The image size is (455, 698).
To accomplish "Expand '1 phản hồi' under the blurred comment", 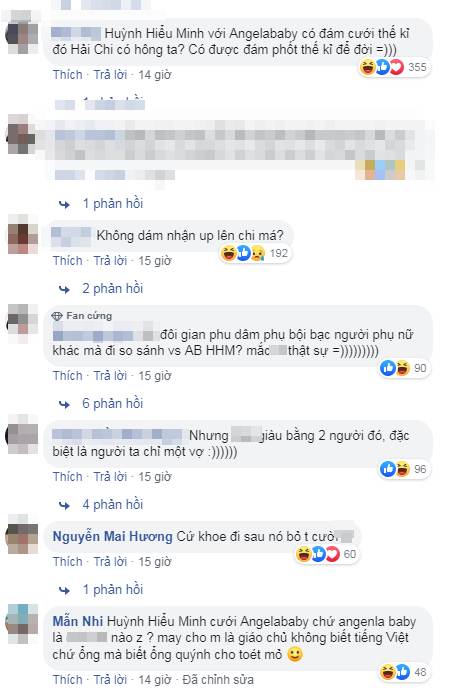I will [113, 204].
